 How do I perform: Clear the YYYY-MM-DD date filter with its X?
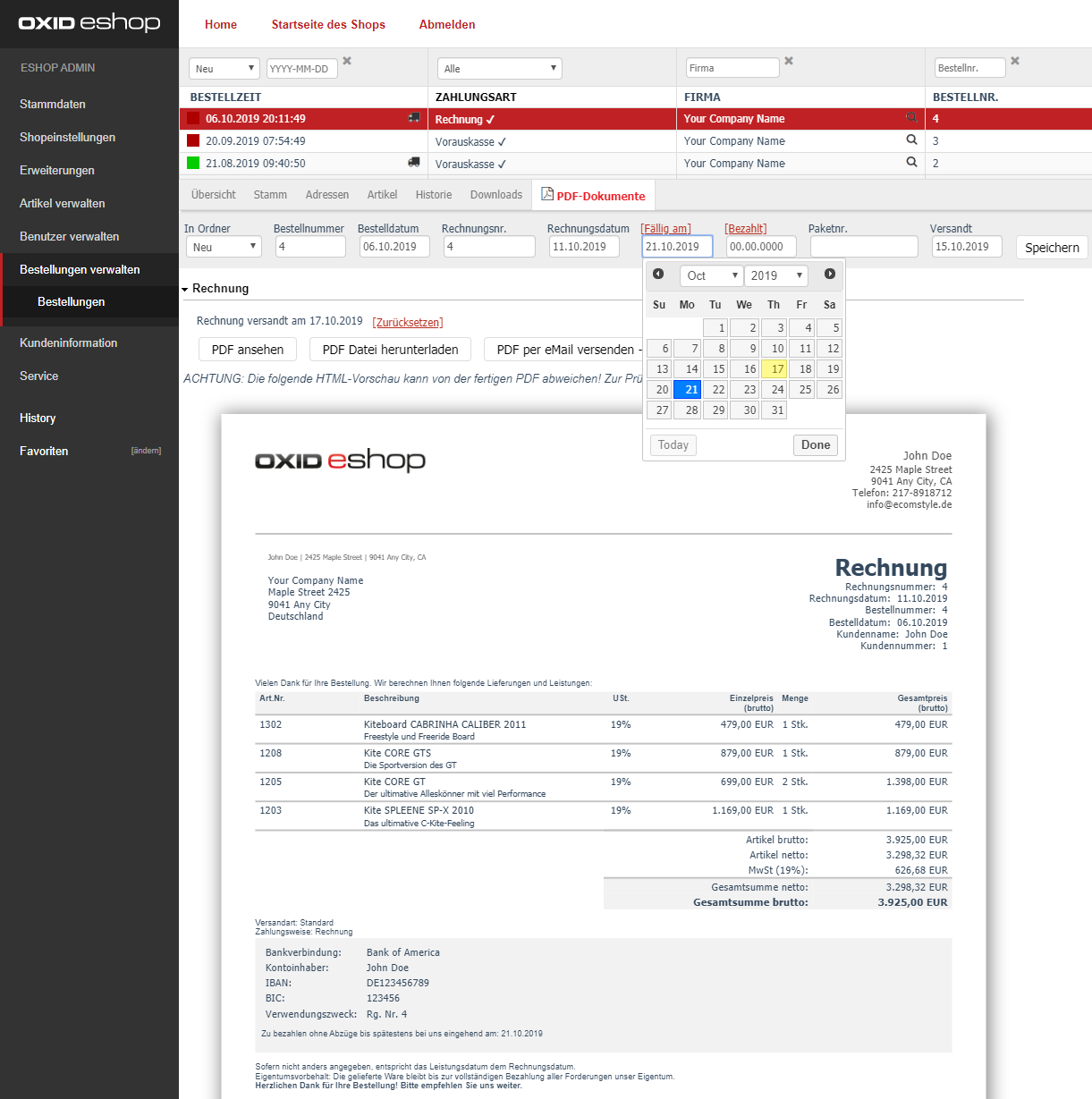pos(347,61)
